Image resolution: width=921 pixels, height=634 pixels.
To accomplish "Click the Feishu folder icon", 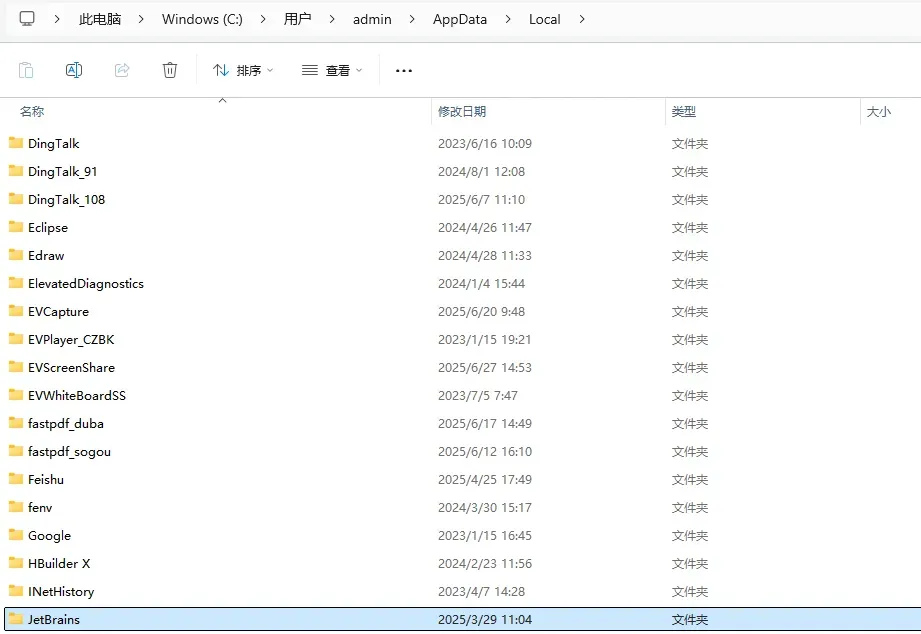I will pyautogui.click(x=16, y=479).
